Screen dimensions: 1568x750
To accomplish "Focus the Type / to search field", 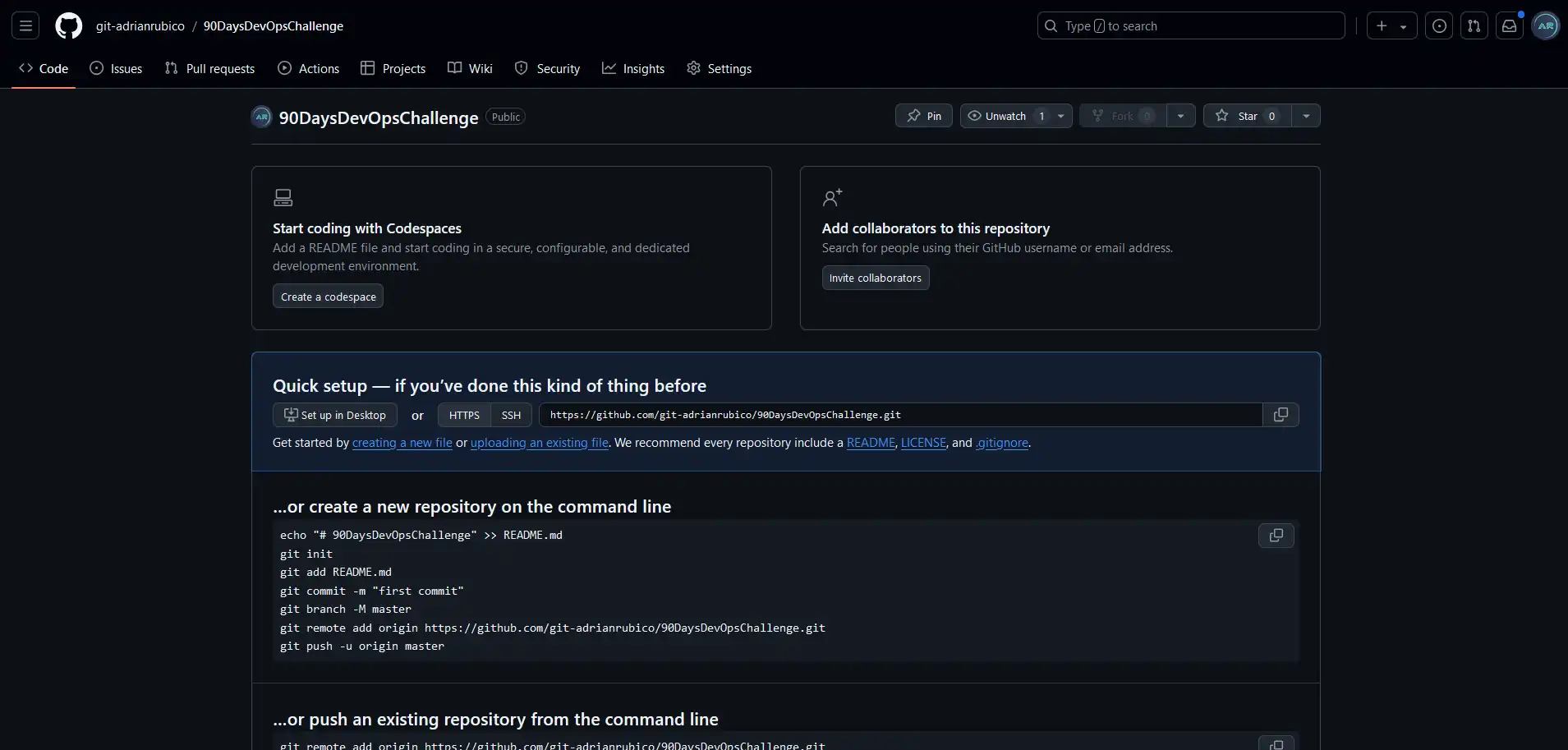I will tap(1191, 26).
